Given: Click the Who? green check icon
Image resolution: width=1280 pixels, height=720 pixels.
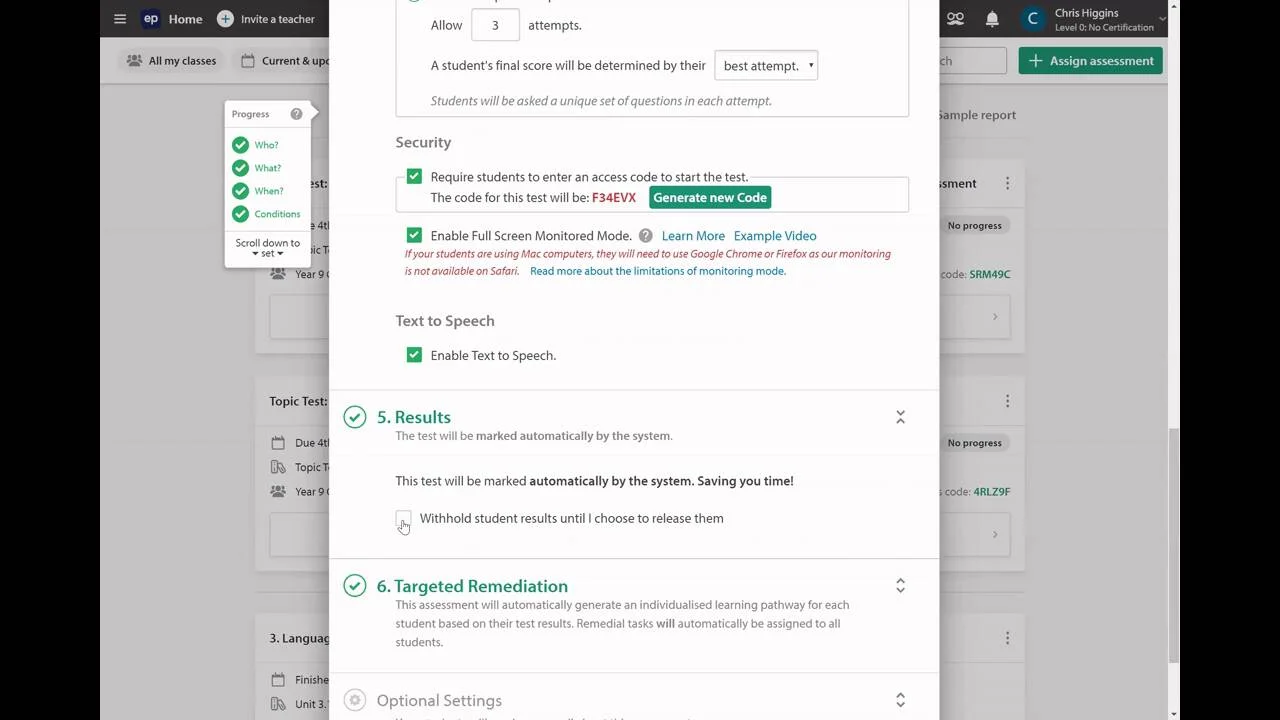Looking at the screenshot, I should (240, 145).
